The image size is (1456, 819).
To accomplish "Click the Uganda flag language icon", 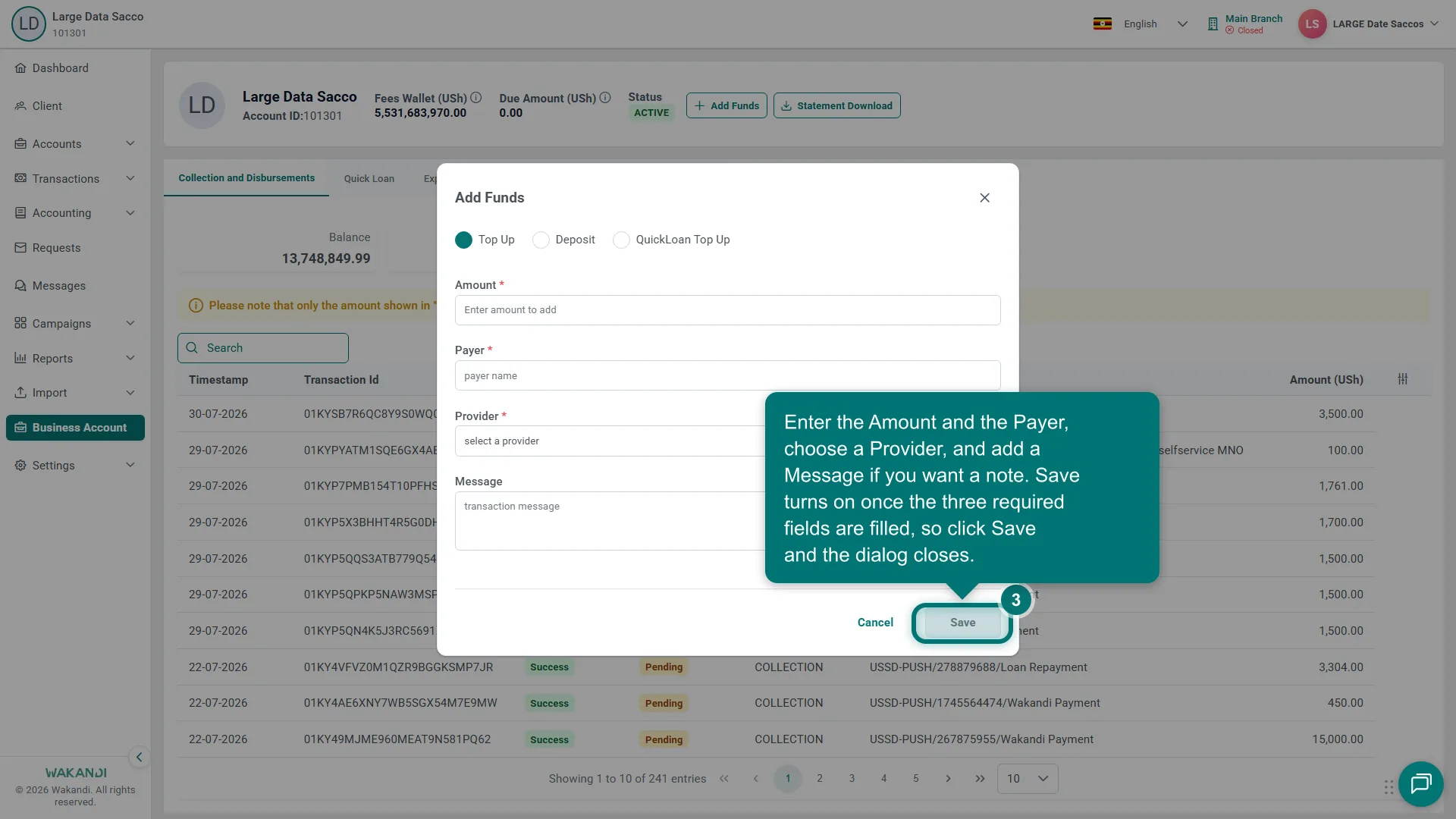I will click(1103, 24).
